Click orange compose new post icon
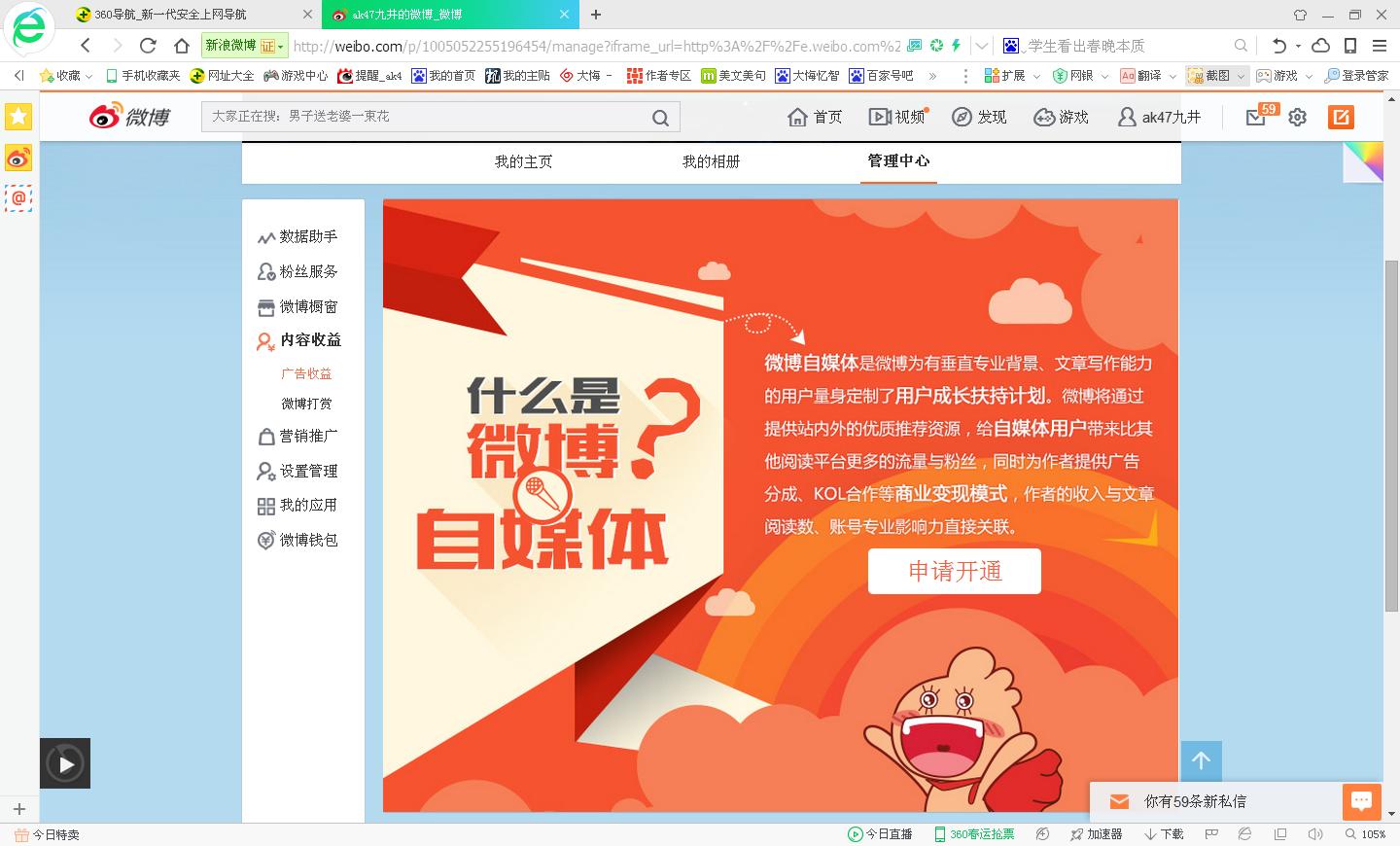The image size is (1400, 846). pyautogui.click(x=1341, y=117)
